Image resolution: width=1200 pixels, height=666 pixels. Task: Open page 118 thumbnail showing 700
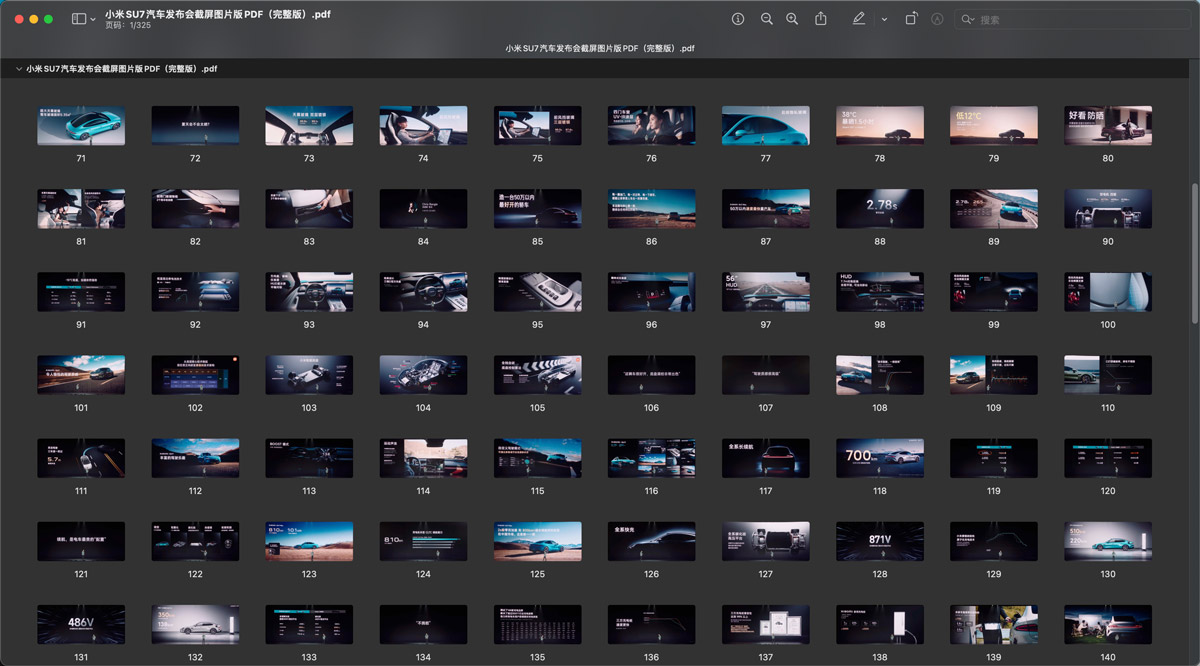(x=880, y=457)
